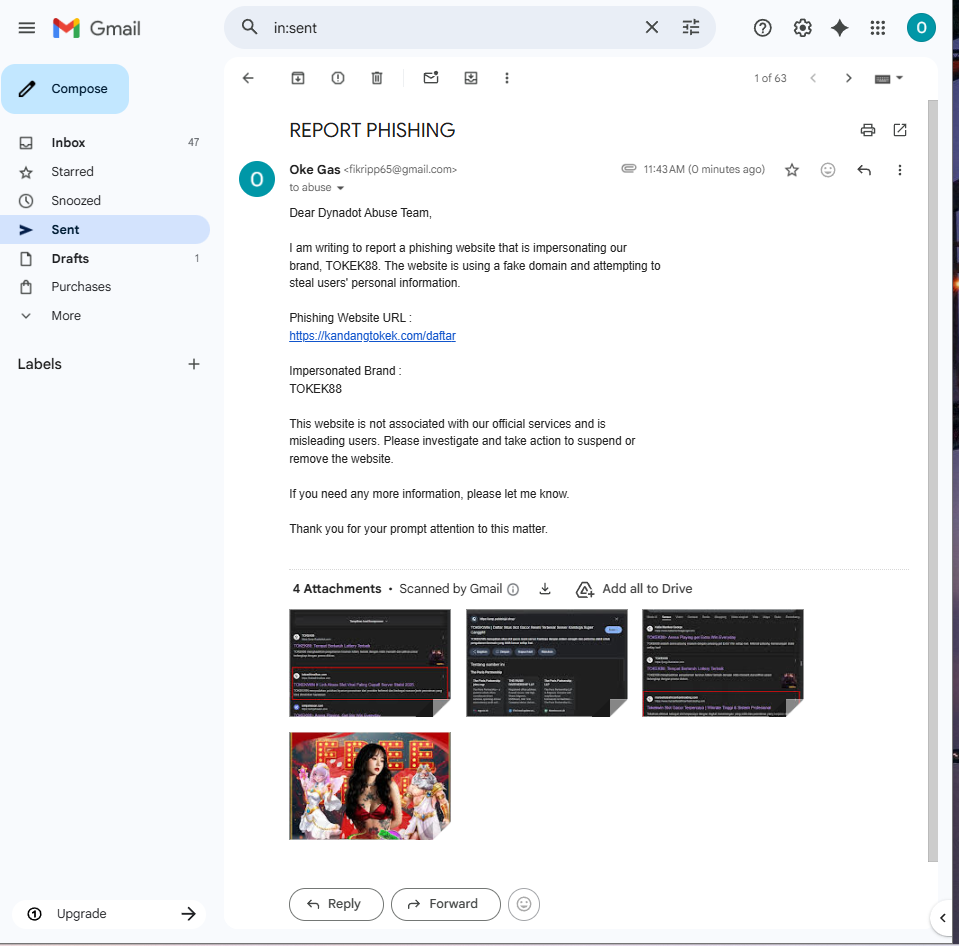This screenshot has height=946, width=959.
Task: Show the side panel chevron
Action: [942, 918]
